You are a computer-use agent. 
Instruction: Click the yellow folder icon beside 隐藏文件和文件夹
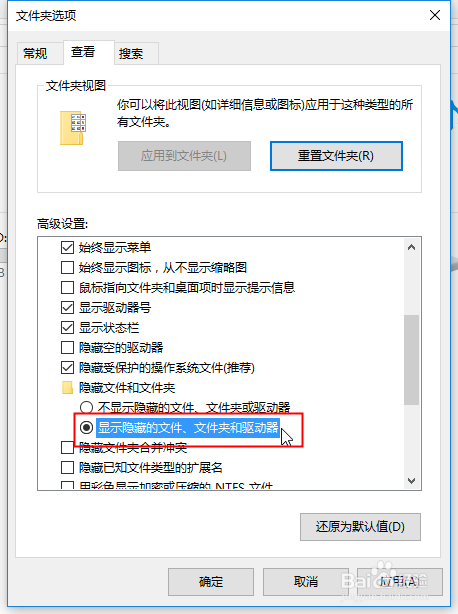click(x=67, y=388)
